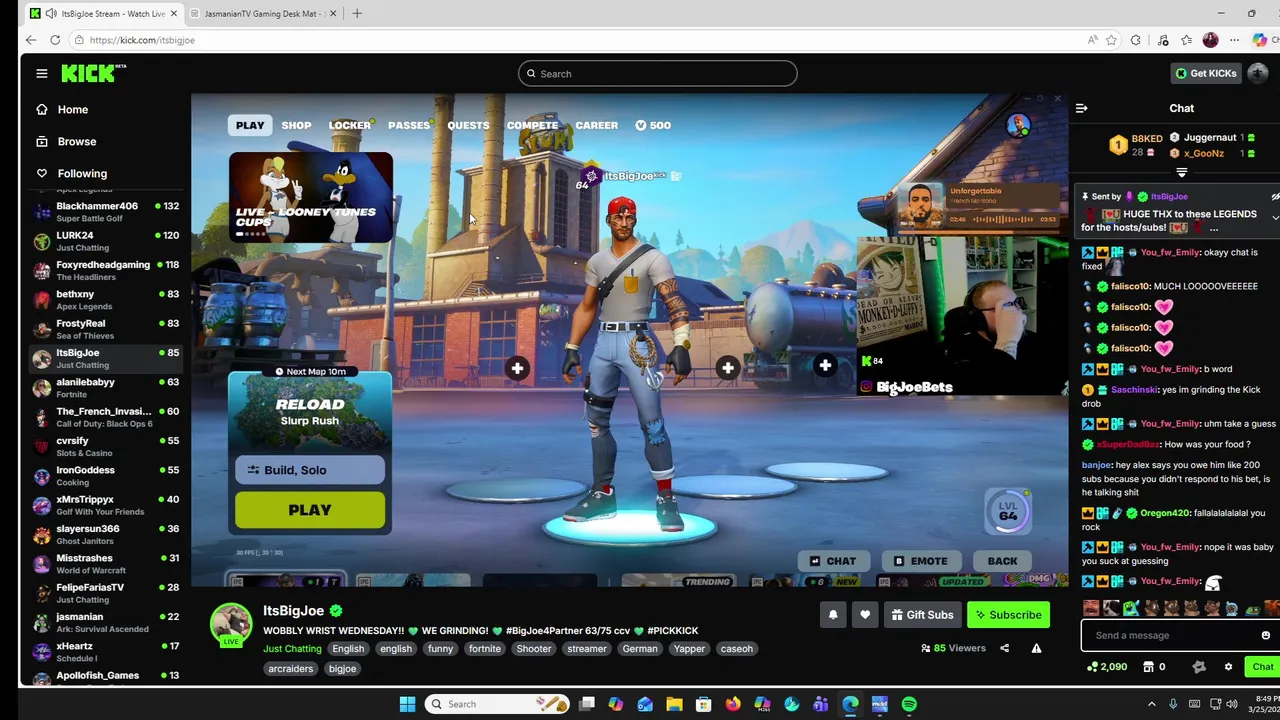
Task: Bookmark the page with the star icon
Action: [1111, 40]
